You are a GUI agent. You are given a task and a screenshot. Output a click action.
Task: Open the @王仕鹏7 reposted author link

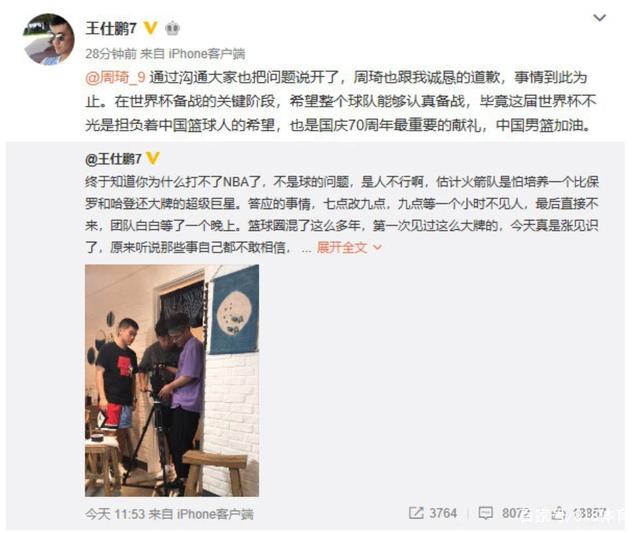pyautogui.click(x=113, y=159)
